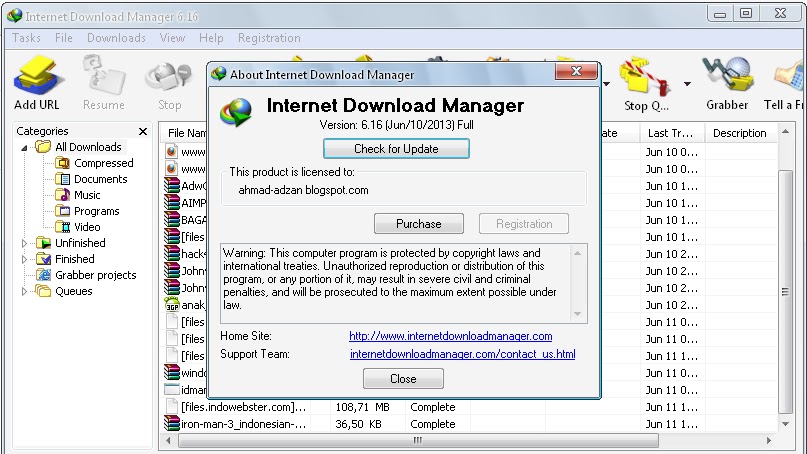Open the internetdownloadmanager.com home site link
Viewport: 807px width, 454px height.
coord(450,336)
